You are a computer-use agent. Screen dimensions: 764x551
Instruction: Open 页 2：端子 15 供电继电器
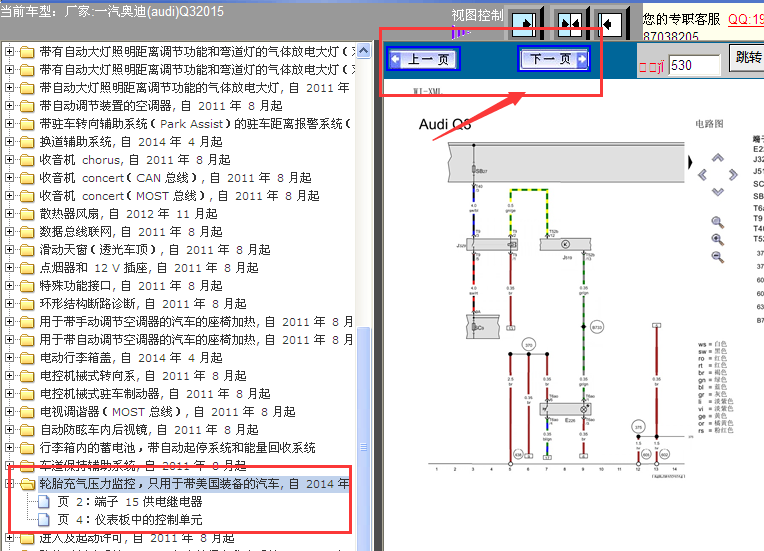(x=130, y=501)
